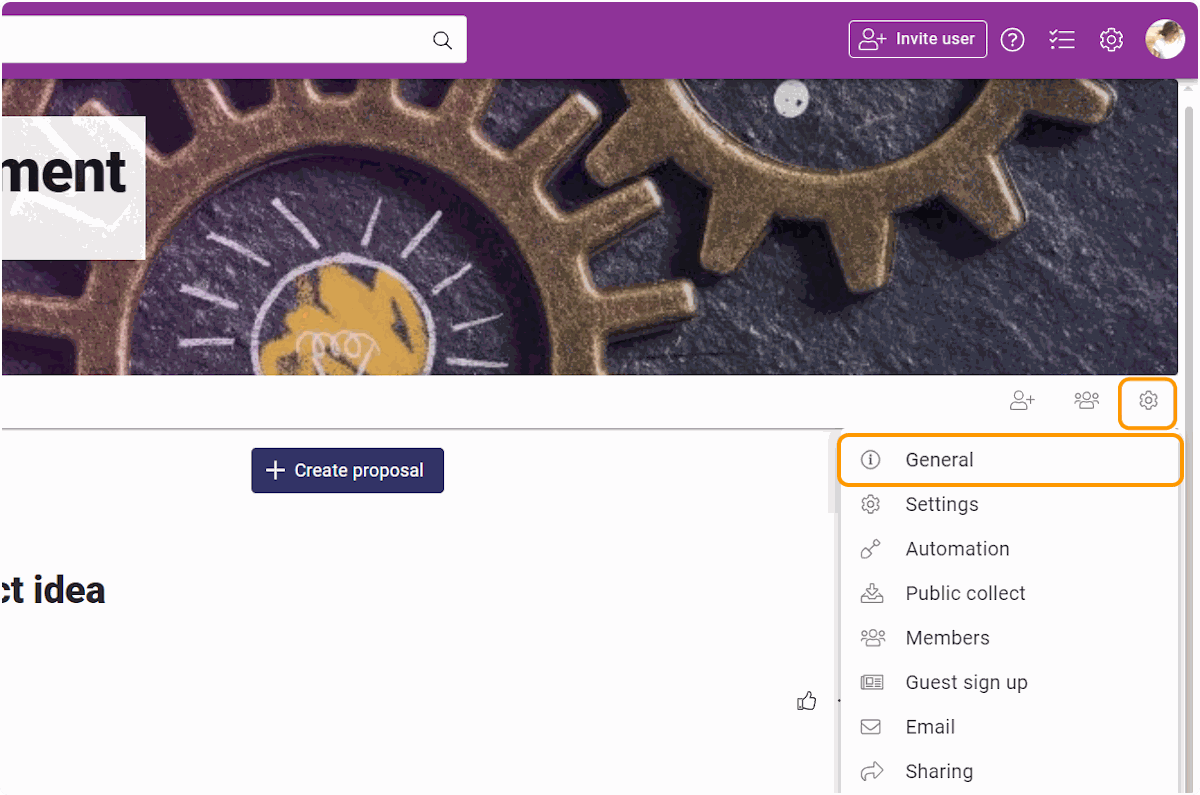Choose Public collect menu entry
1200x795 pixels.
1010,593
